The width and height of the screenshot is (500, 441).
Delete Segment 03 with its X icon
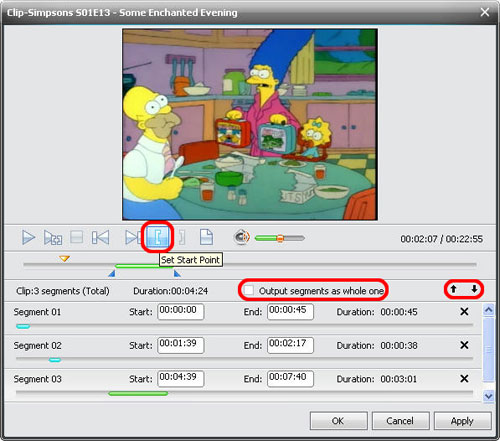[464, 379]
